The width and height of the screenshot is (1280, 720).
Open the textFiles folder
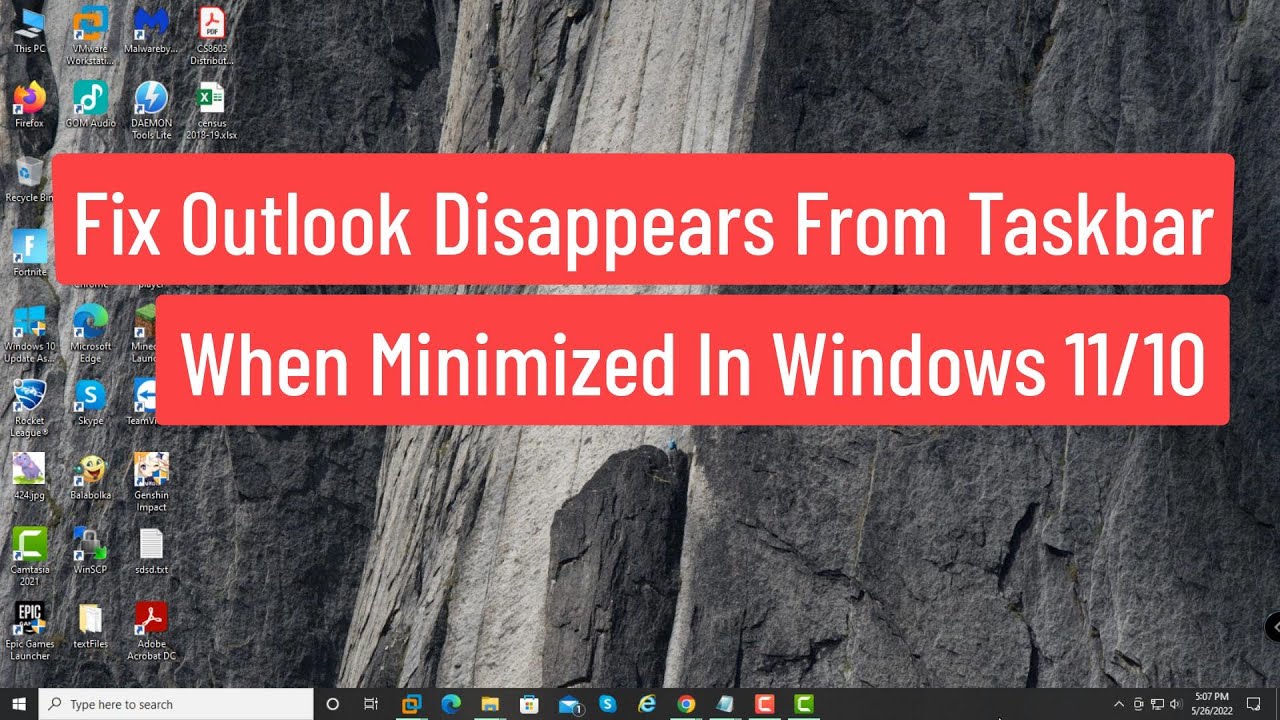[x=91, y=625]
